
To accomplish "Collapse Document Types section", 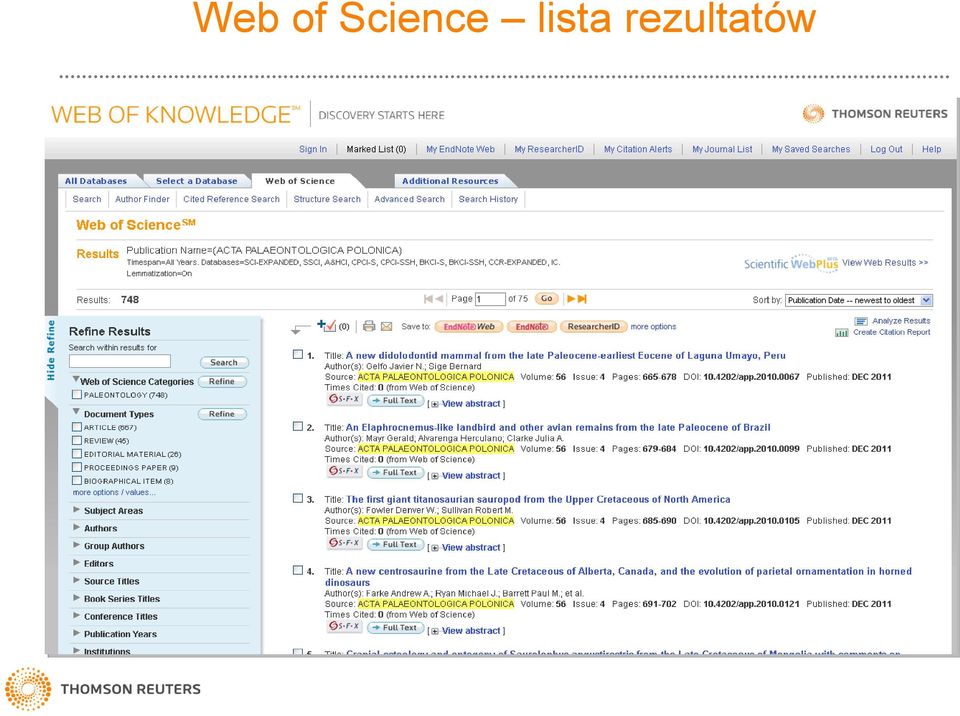I will click(76, 412).
